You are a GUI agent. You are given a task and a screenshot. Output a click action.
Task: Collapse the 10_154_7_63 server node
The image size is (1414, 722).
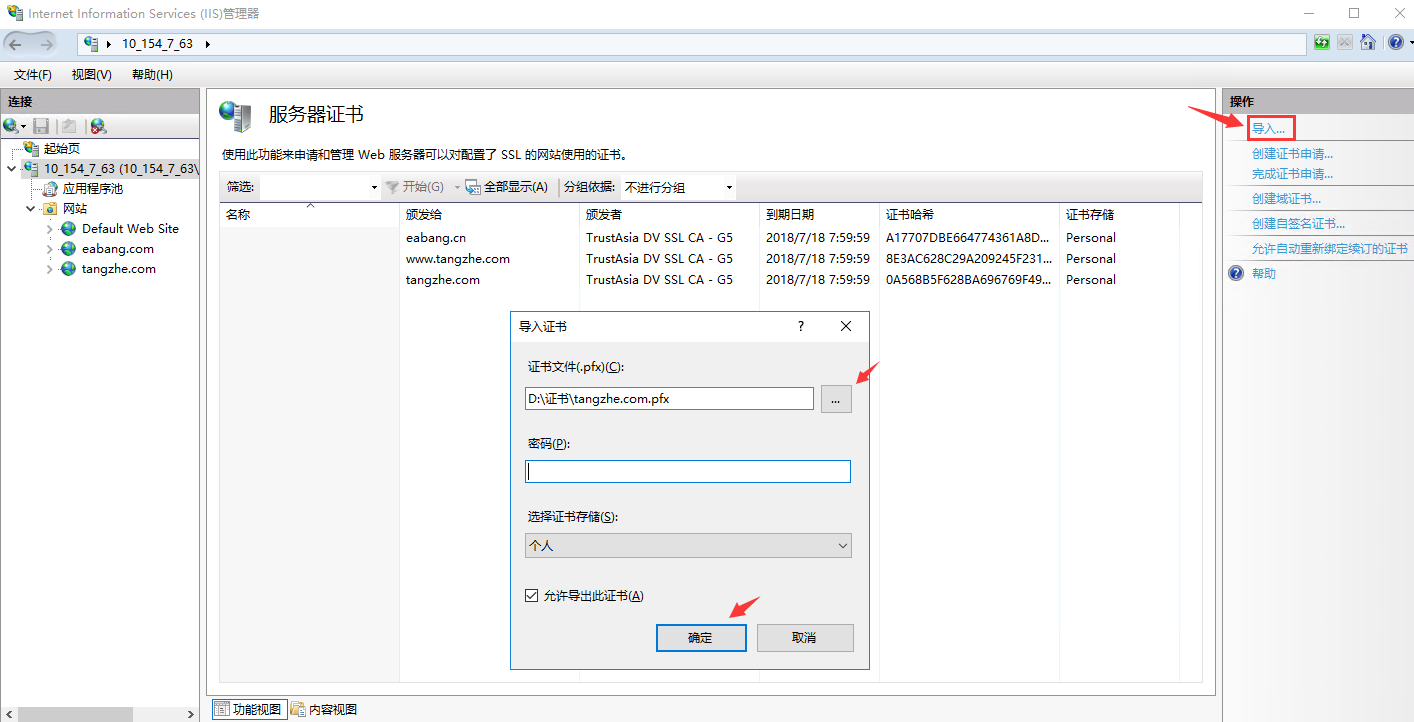(11, 168)
